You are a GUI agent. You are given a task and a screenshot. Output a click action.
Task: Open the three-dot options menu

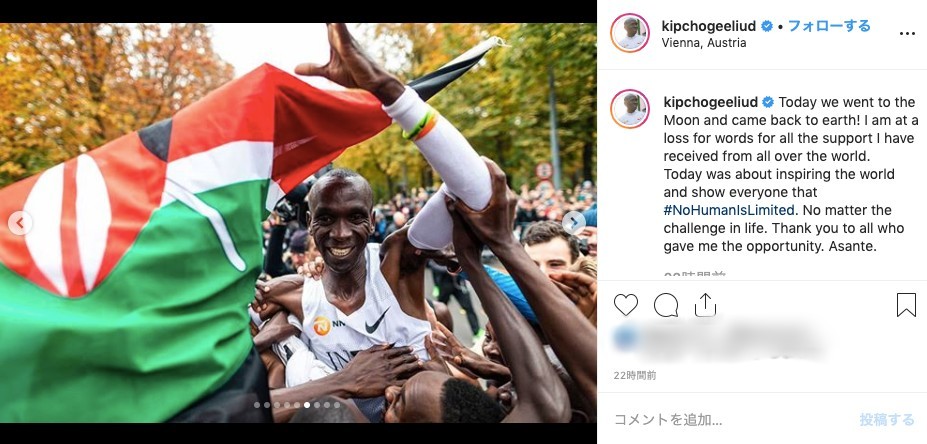pos(907,34)
